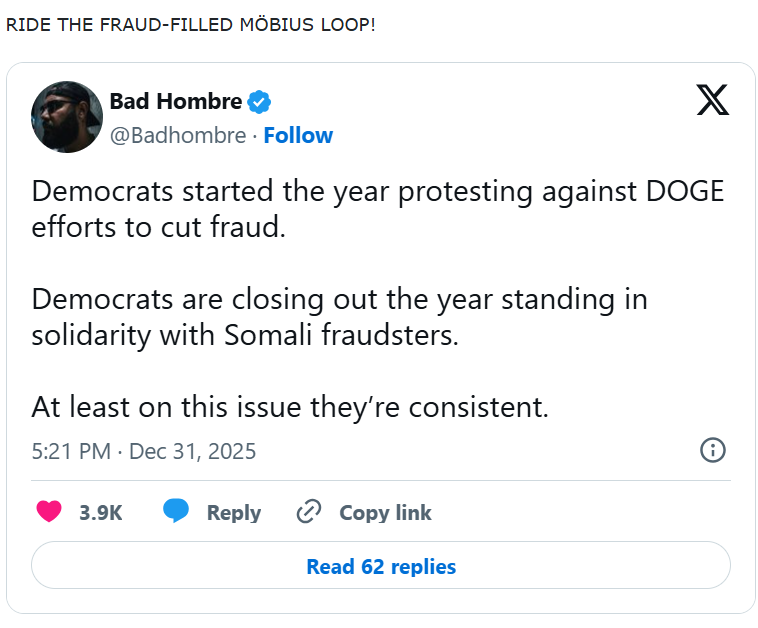Click the tweet paragraph mentioning DOGE efforts
758x628 pixels.
click(376, 210)
